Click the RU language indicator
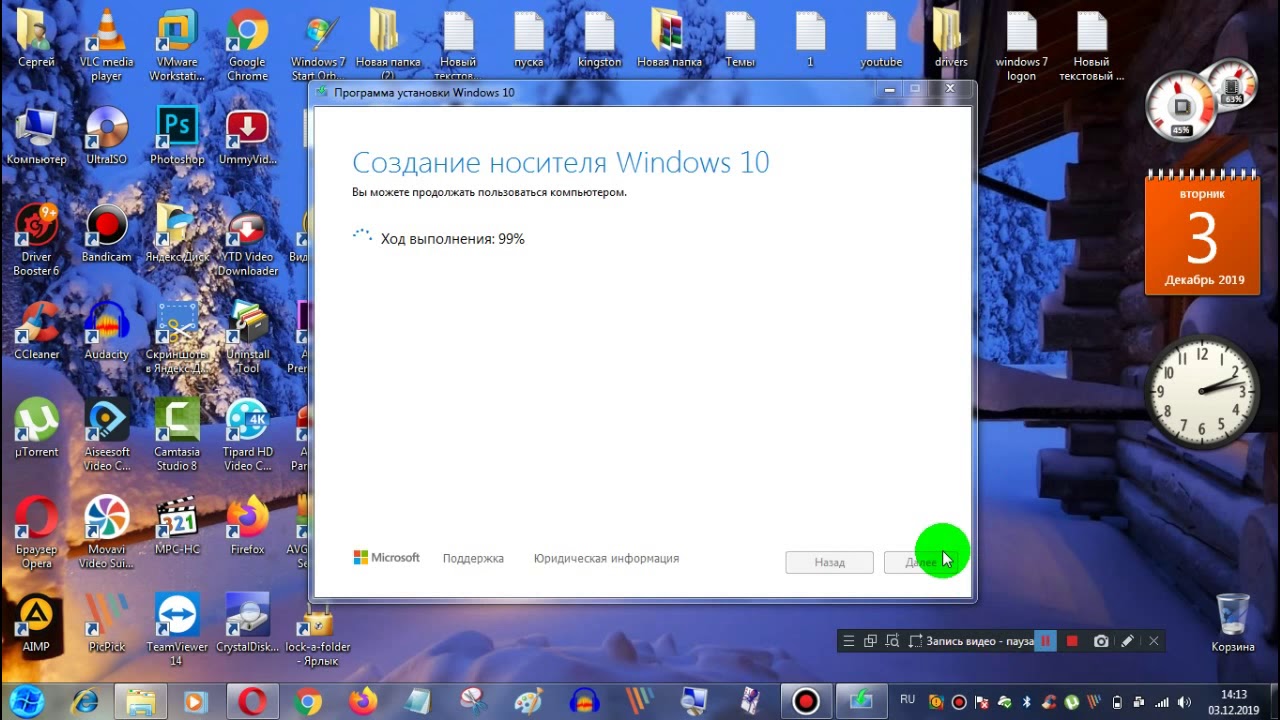Viewport: 1280px width, 720px height. coord(908,700)
